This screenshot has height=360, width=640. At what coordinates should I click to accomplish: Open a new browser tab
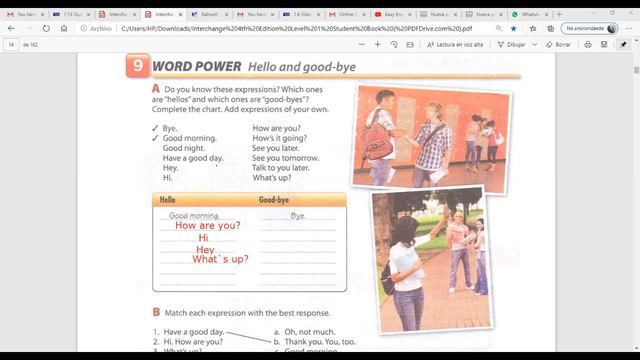pyautogui.click(x=560, y=14)
